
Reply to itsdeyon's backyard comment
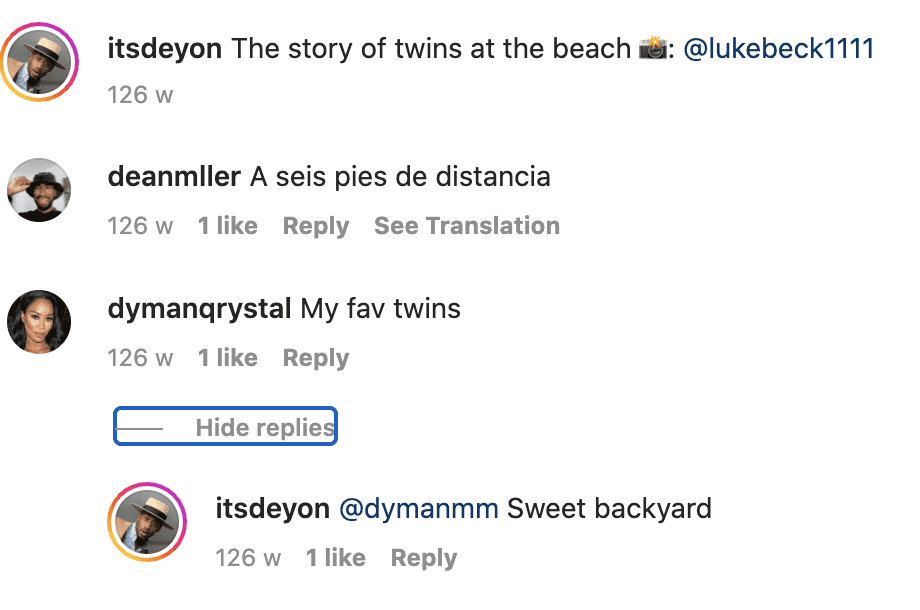click(x=423, y=557)
